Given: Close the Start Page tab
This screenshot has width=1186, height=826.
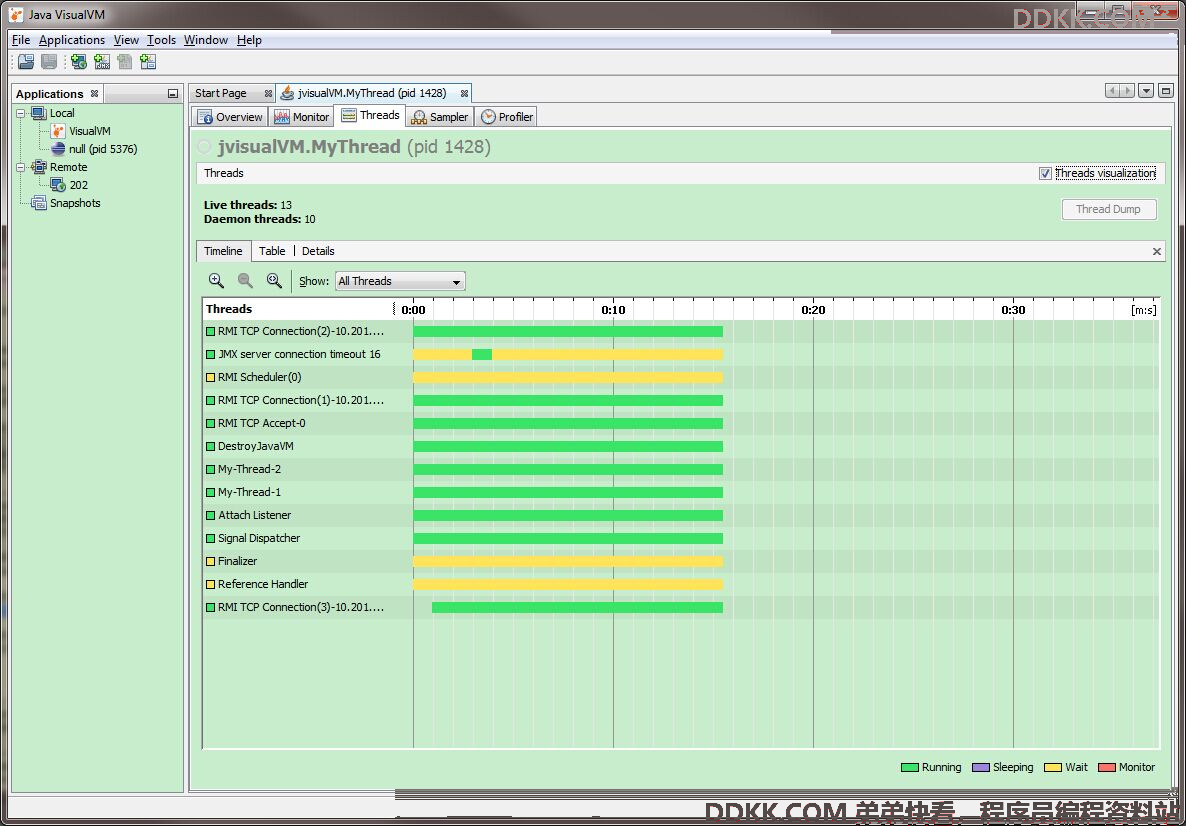Looking at the screenshot, I should click(268, 94).
